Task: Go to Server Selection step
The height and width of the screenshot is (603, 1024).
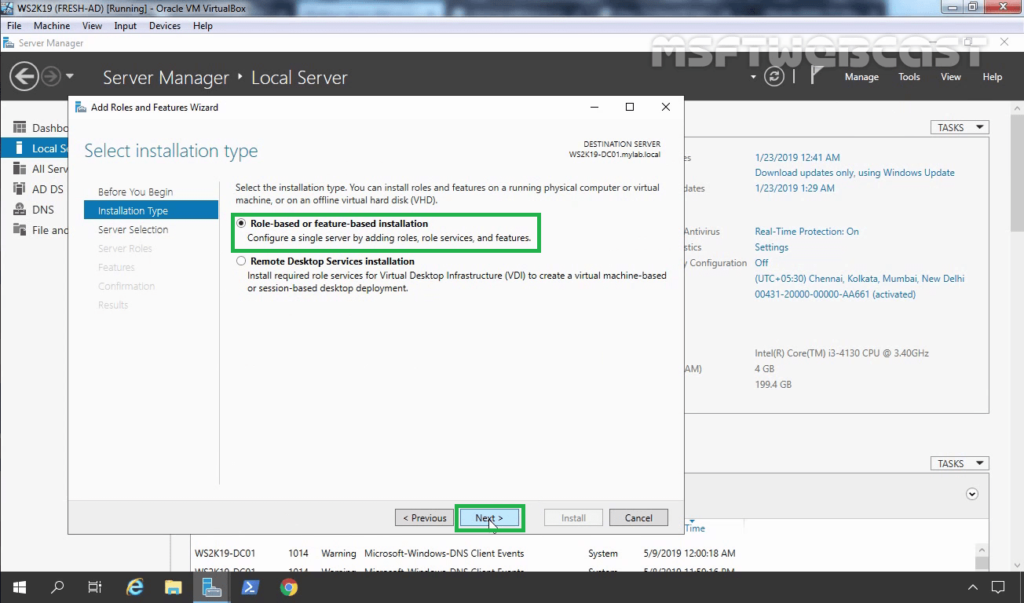Action: pyautogui.click(x=133, y=229)
